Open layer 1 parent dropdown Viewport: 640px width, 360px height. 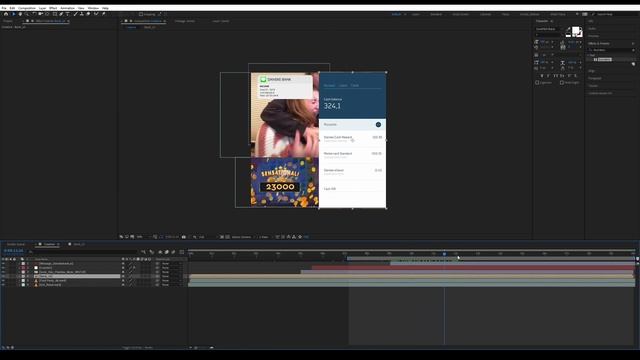pos(171,263)
